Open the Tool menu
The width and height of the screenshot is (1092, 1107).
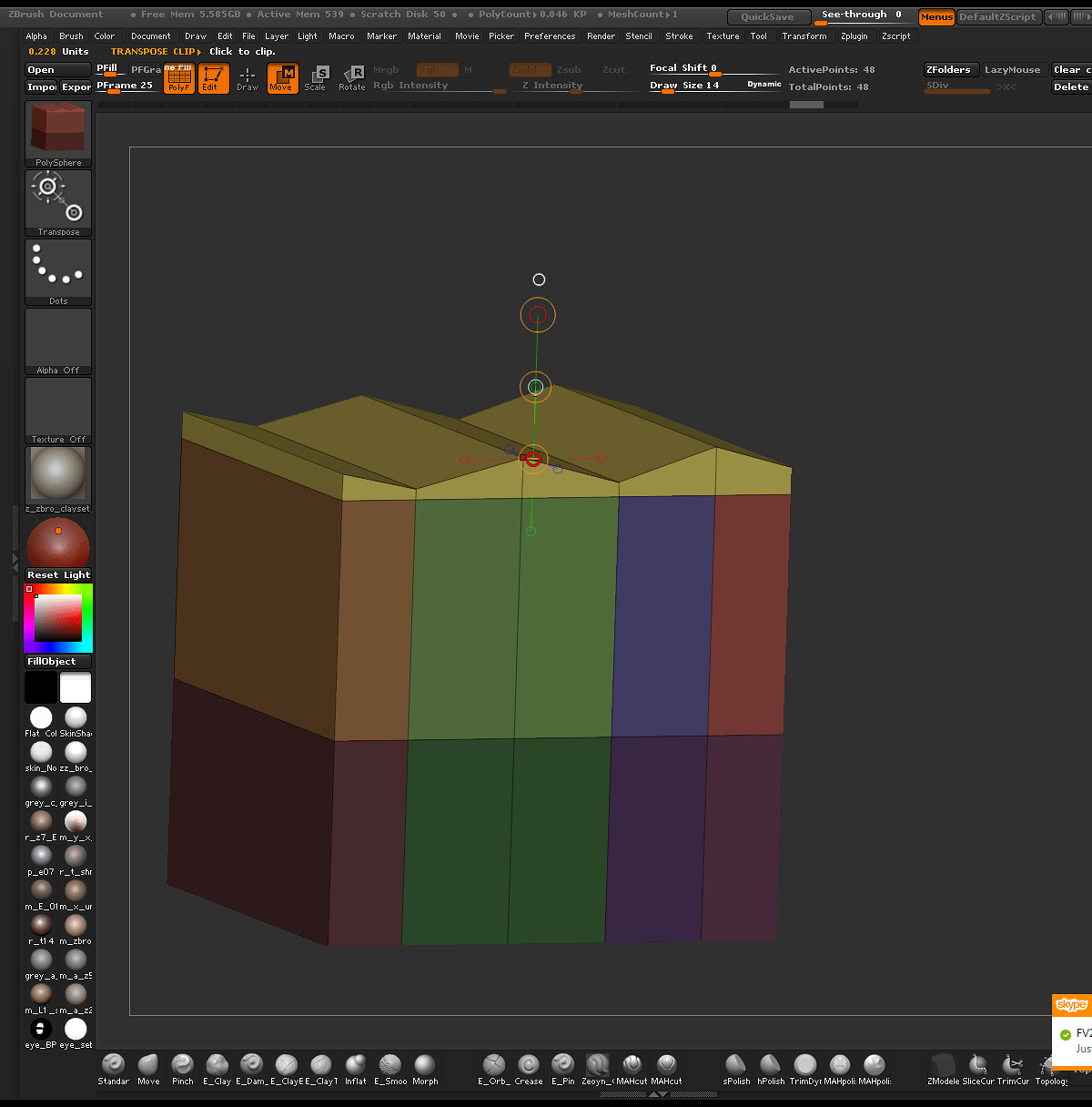[x=759, y=36]
